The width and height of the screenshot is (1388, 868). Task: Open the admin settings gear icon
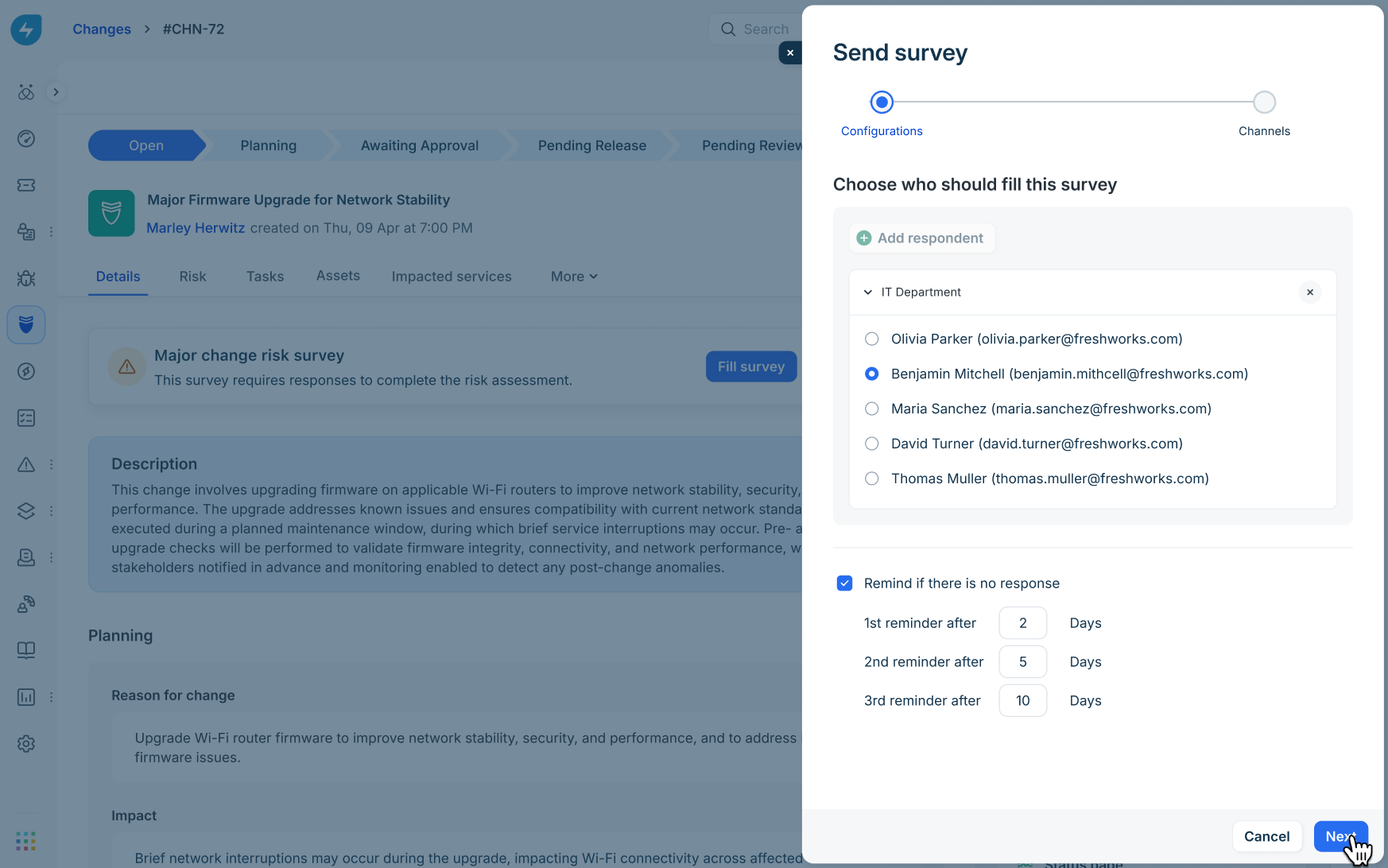pyautogui.click(x=26, y=744)
